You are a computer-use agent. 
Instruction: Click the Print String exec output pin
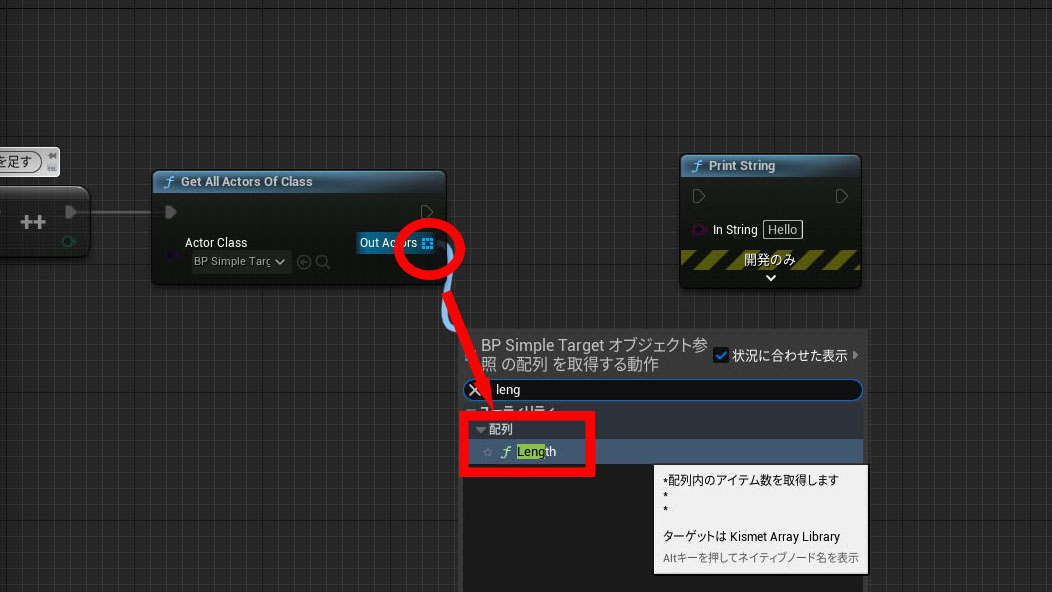coord(841,196)
